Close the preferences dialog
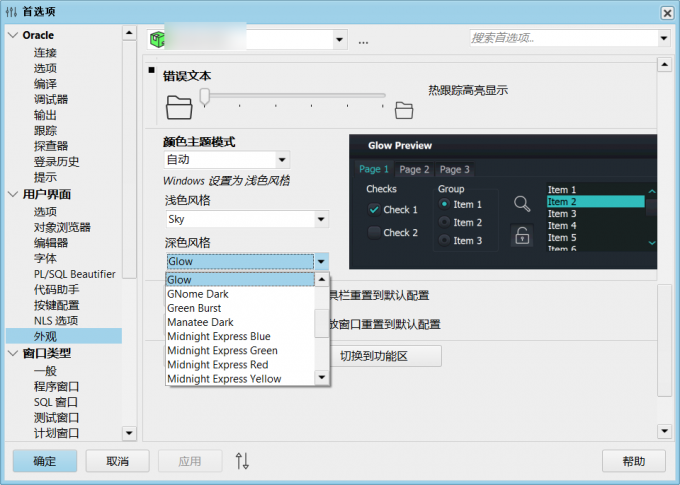 [x=667, y=13]
